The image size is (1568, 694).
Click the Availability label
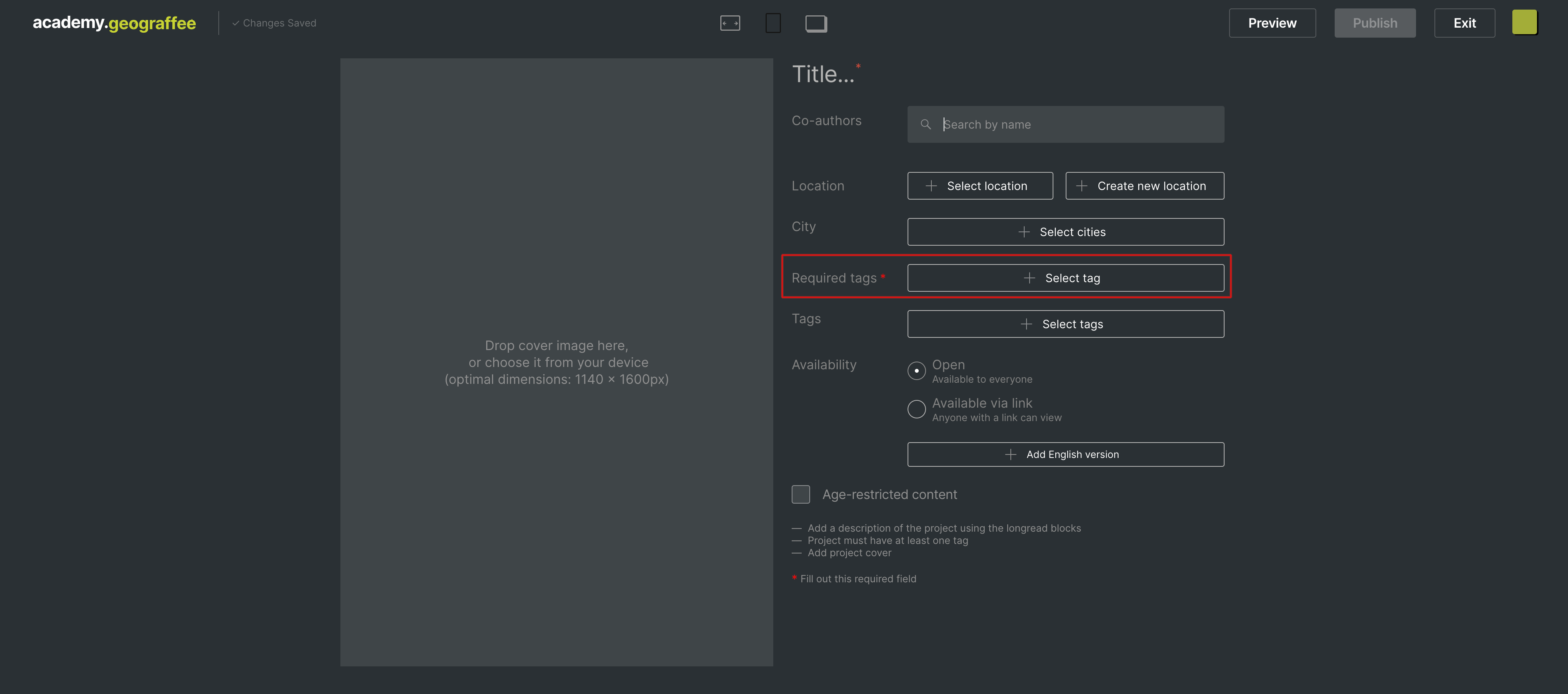pyautogui.click(x=824, y=365)
